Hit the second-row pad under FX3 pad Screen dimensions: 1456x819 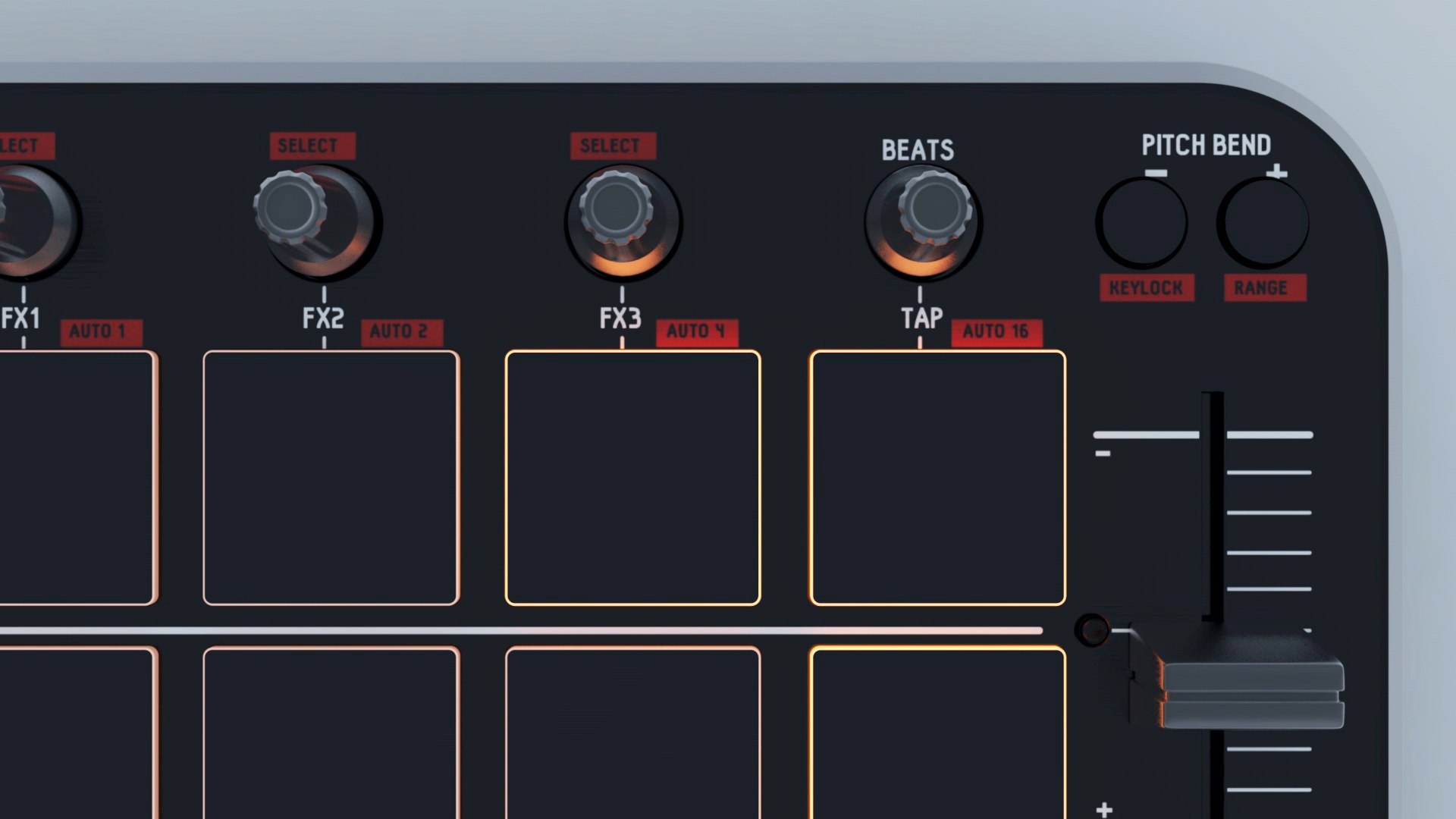[x=633, y=733]
